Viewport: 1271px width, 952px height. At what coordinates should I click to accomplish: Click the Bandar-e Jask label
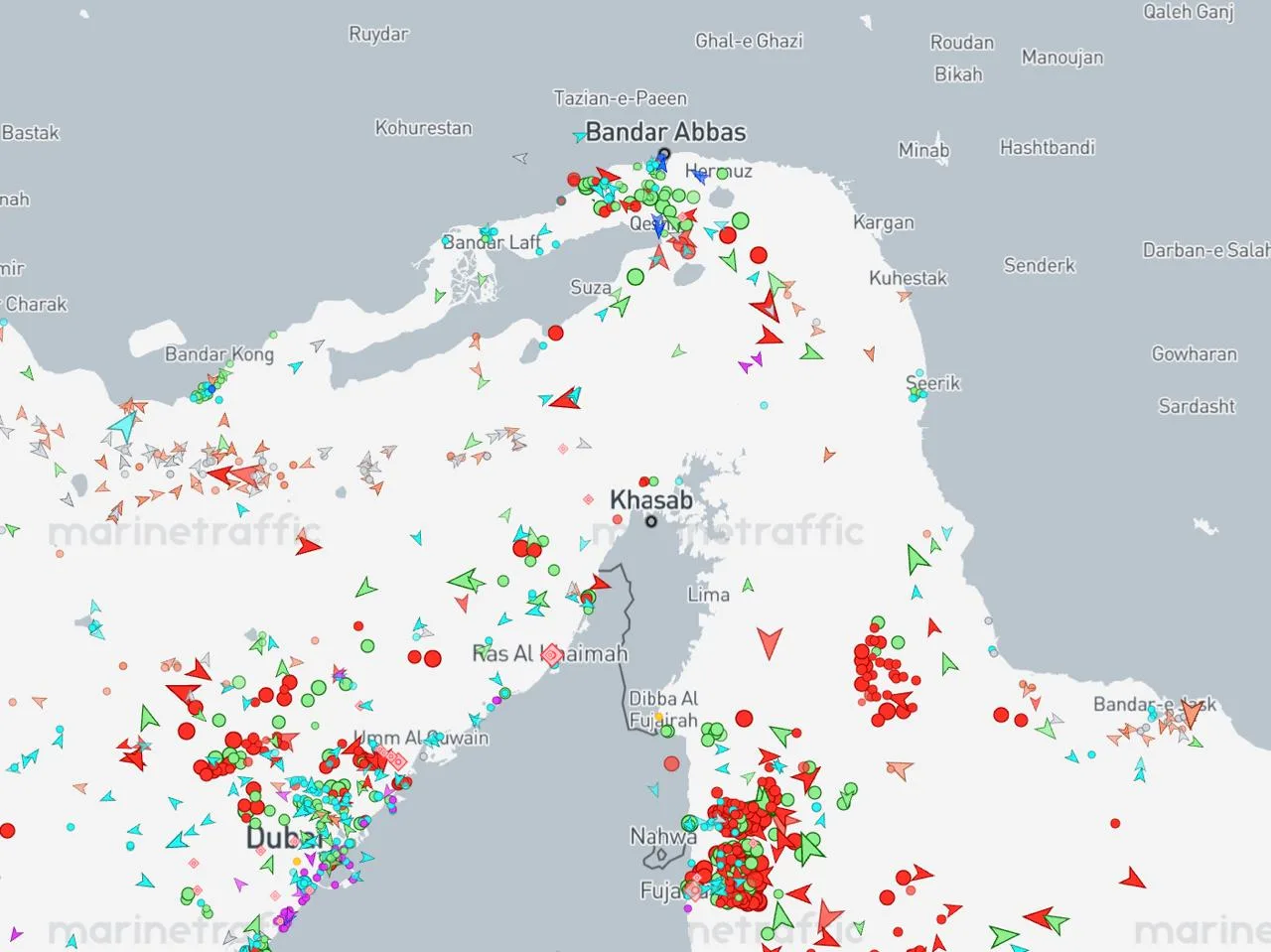pyautogui.click(x=1155, y=704)
